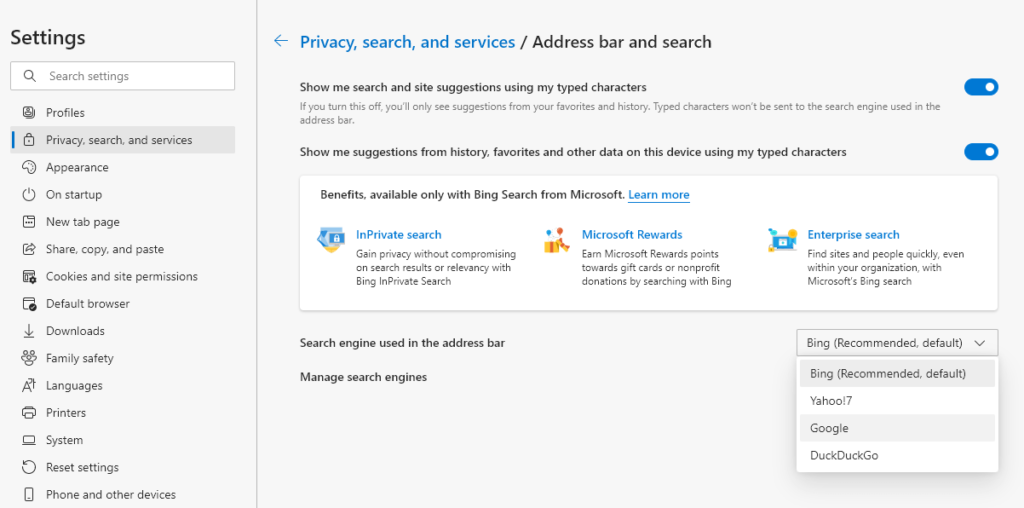Choose Google from the search engine list

829,428
